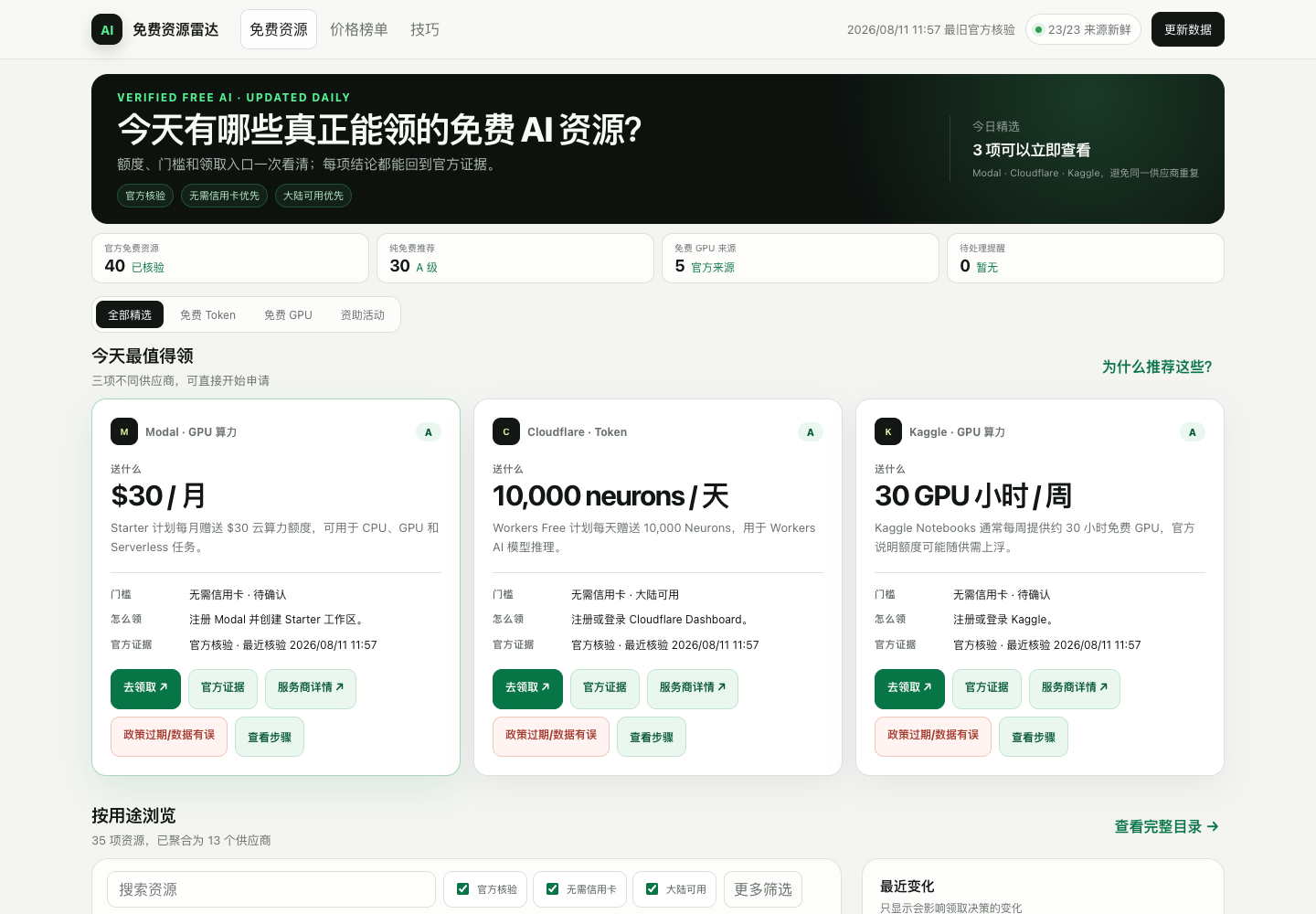Open 服务商详情 for Kaggle
Screen dimensions: 1316x914
point(1075,688)
